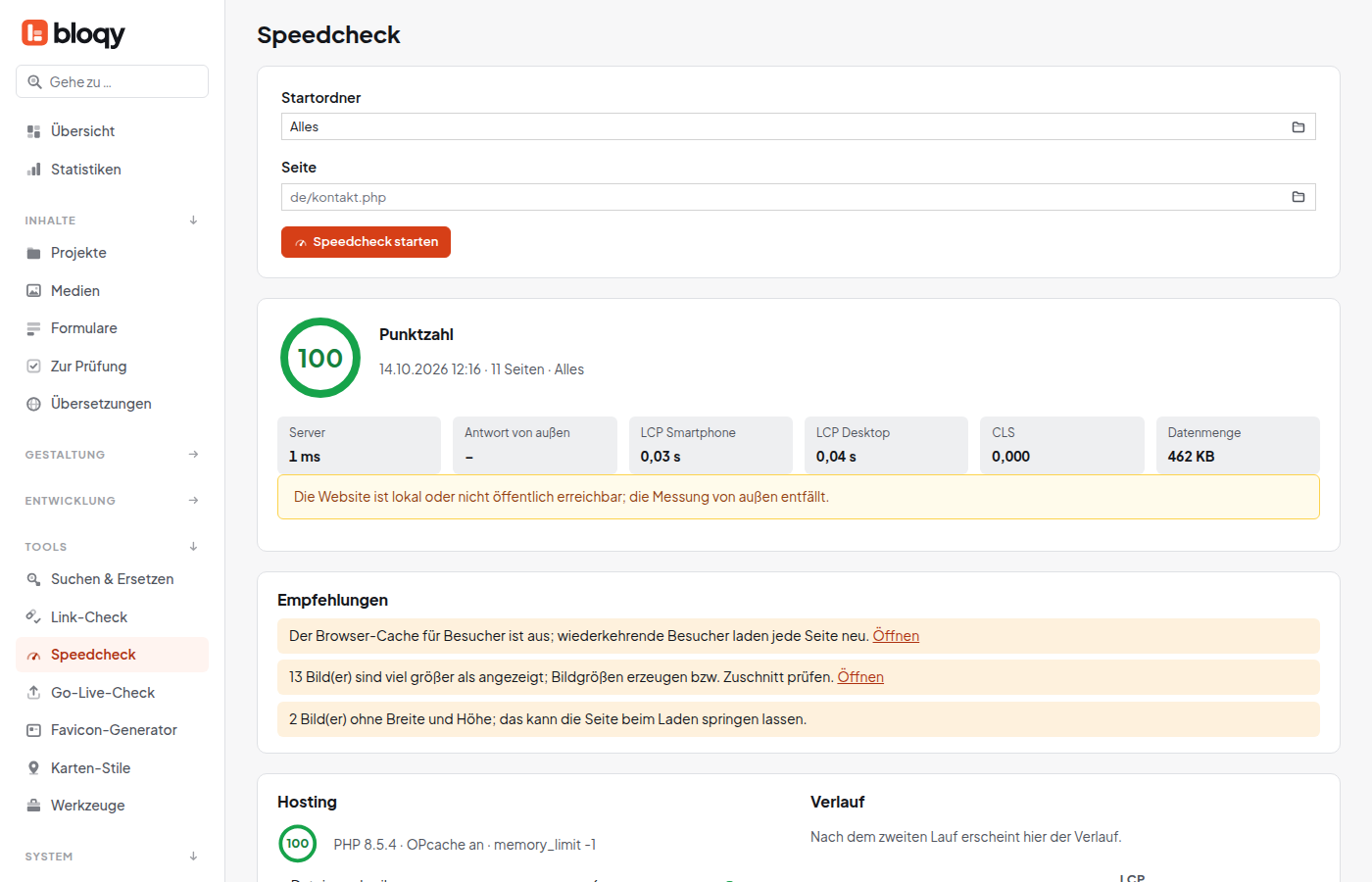This screenshot has height=882, width=1372.
Task: Click the Startordner input showing Alles
Action: click(798, 127)
